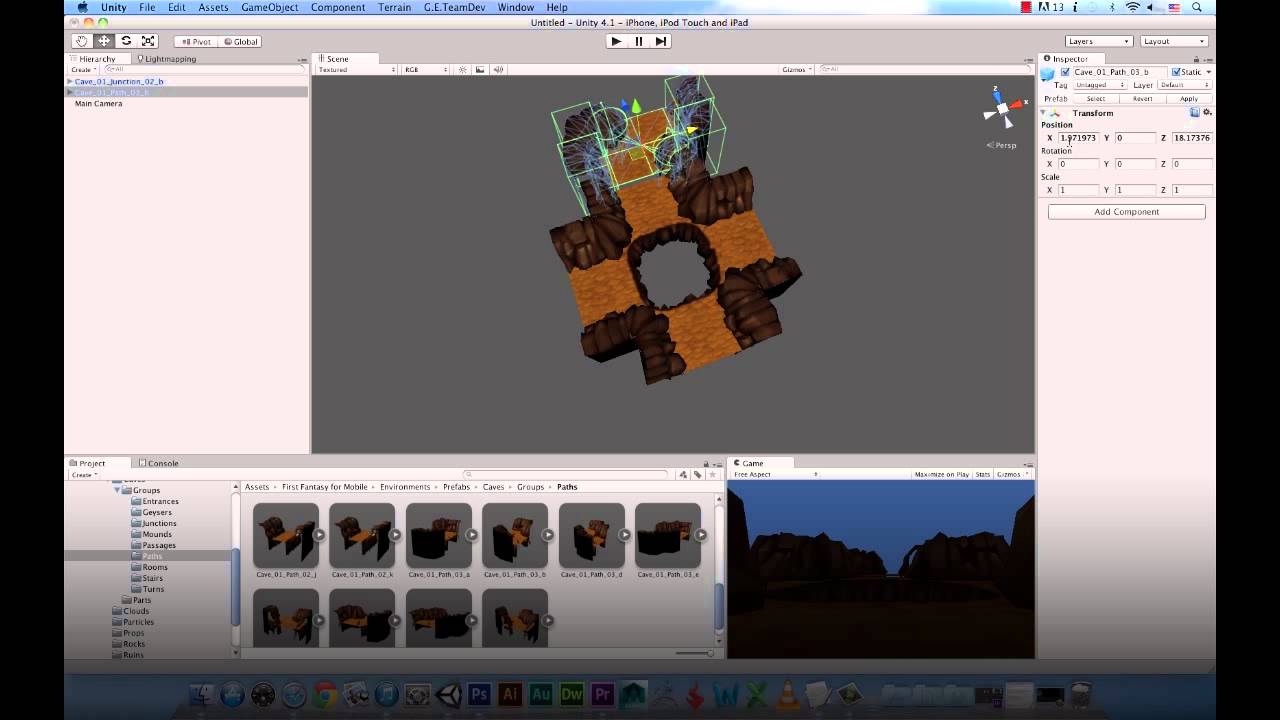Open Transform component gear settings
The image size is (1280, 720).
point(1207,113)
